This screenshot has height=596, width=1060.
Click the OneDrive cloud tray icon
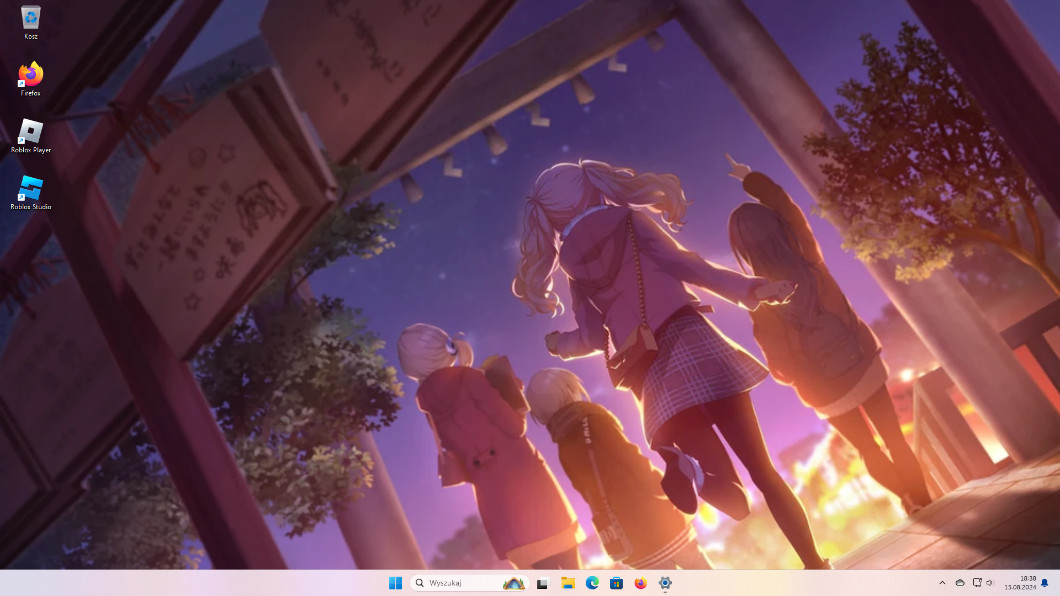tap(960, 583)
